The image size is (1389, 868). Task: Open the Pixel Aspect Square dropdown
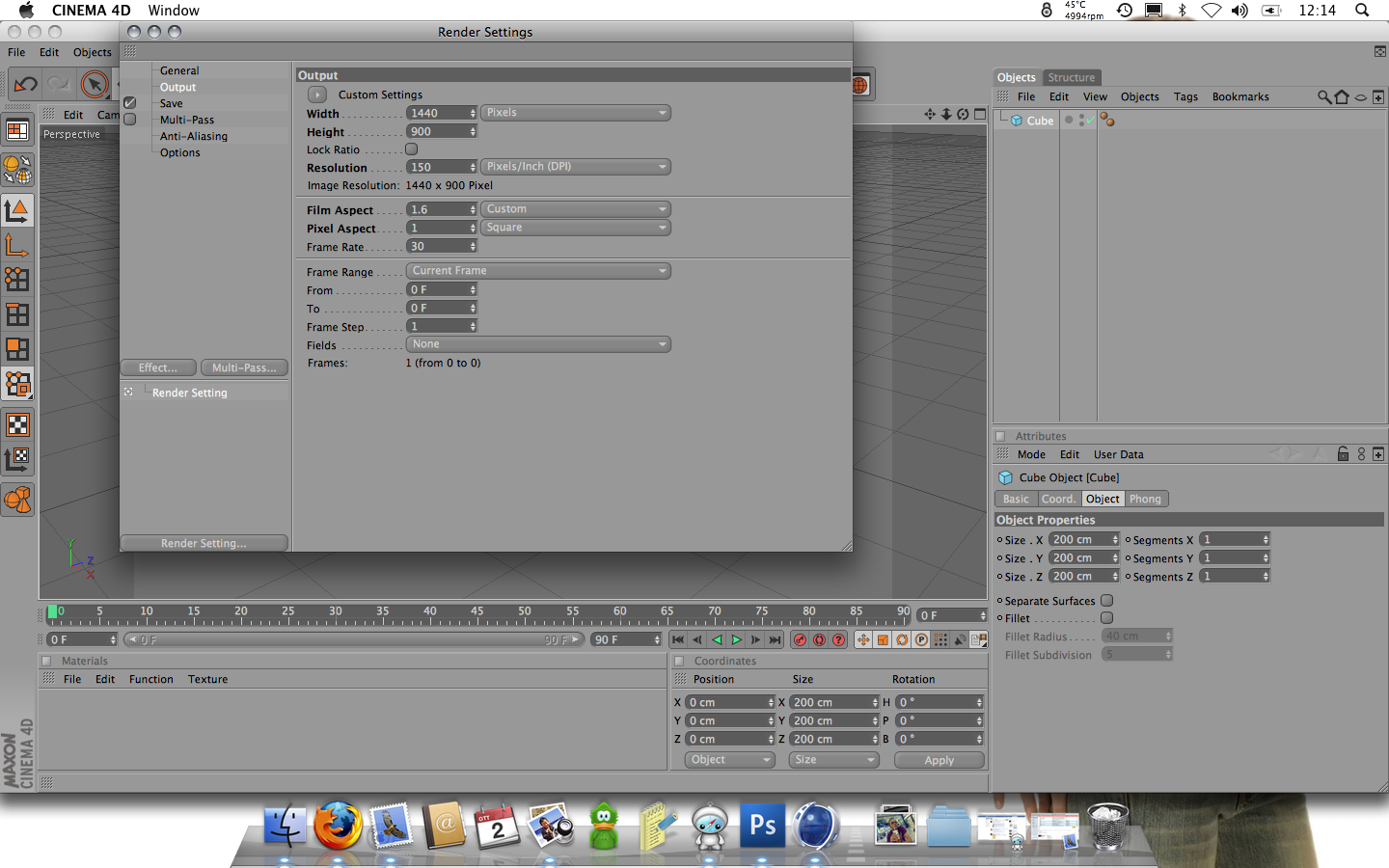[x=576, y=228]
